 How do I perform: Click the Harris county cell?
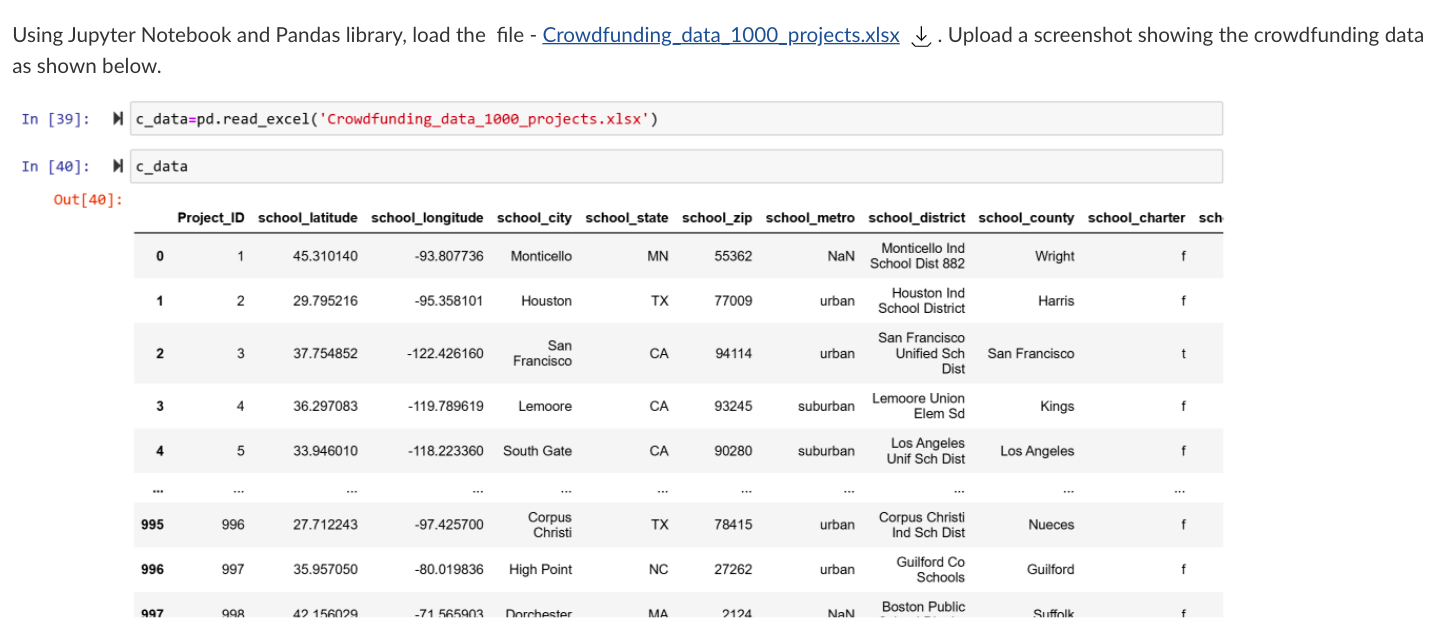(1056, 301)
